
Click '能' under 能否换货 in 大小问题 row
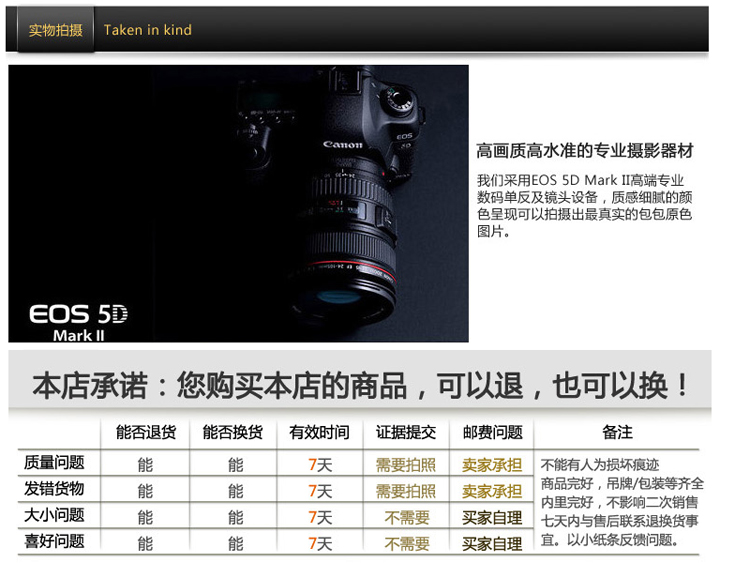click(235, 518)
